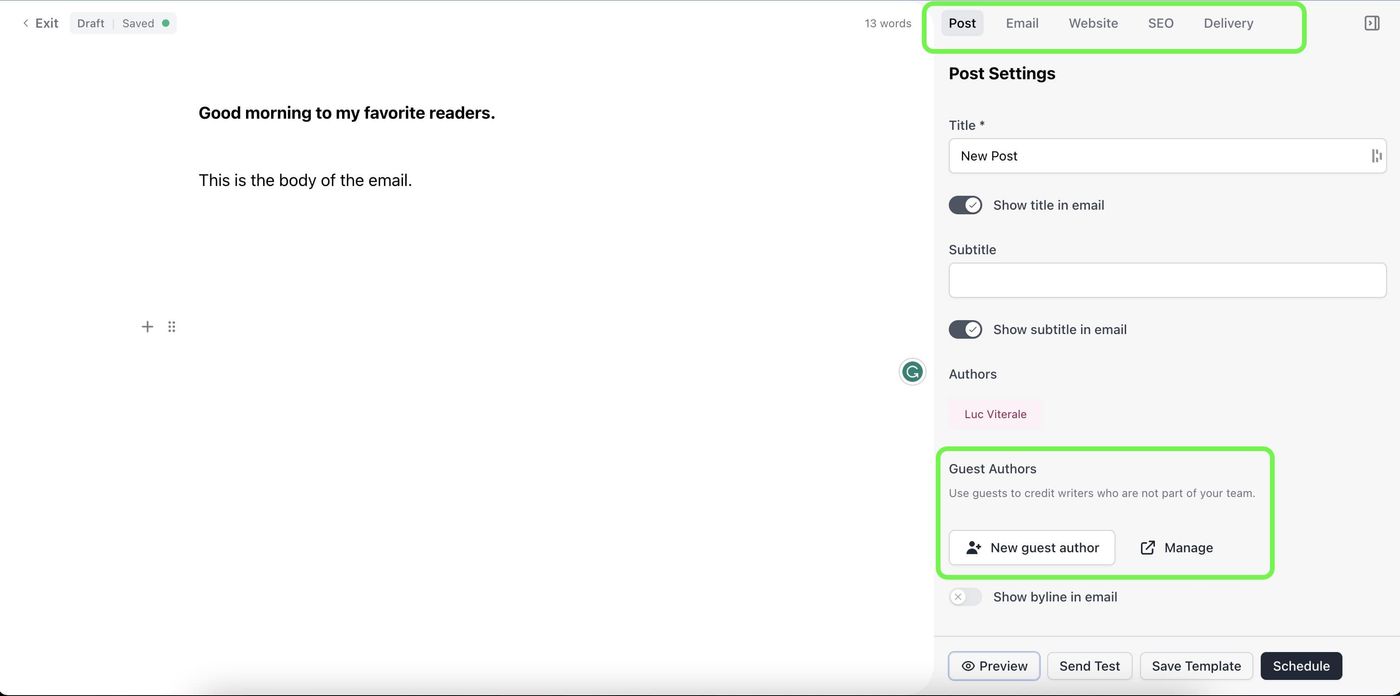Click the bold greeting heading text
Image resolution: width=1400 pixels, height=696 pixels.
[x=347, y=113]
